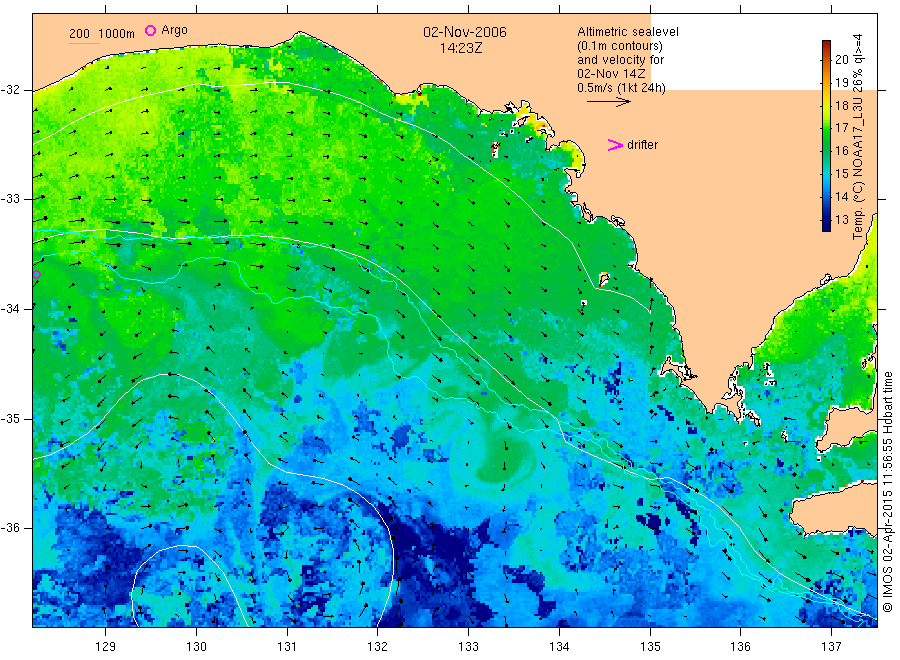Screen dimensions: 900x660
Task: Click the temperature color bar
Action: [x=826, y=136]
